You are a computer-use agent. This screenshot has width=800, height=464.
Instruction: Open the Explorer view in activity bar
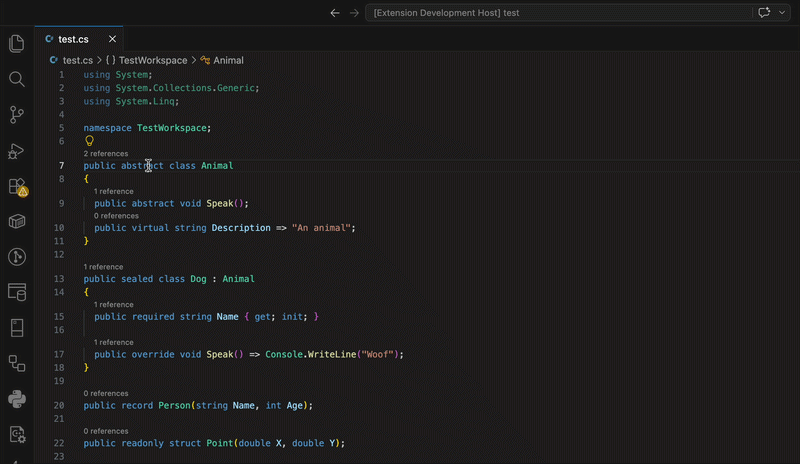click(16, 43)
